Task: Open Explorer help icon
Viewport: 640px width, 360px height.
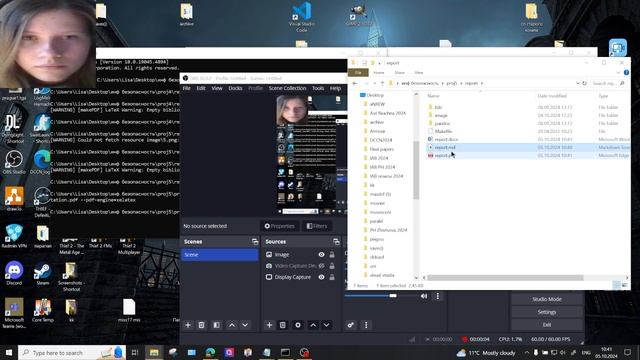Action: click(x=627, y=73)
